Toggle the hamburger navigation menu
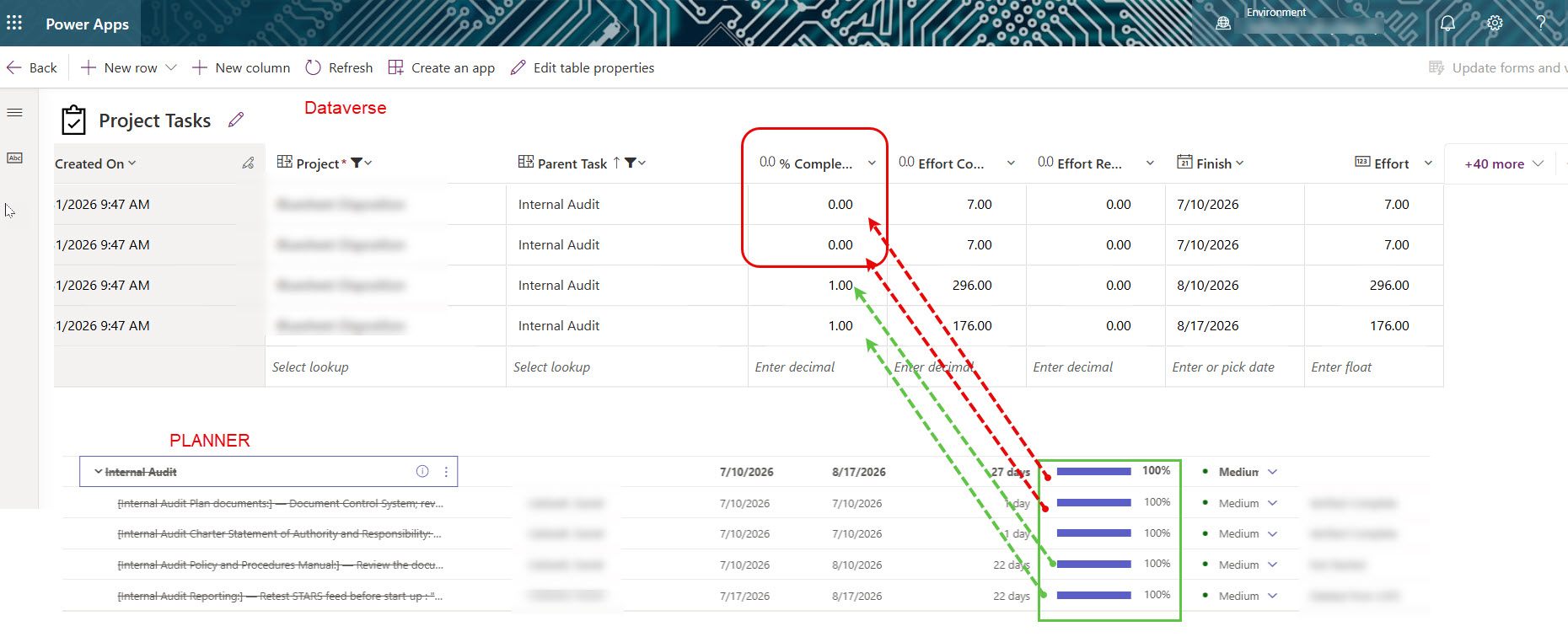Image resolution: width=1568 pixels, height=637 pixels. [14, 112]
